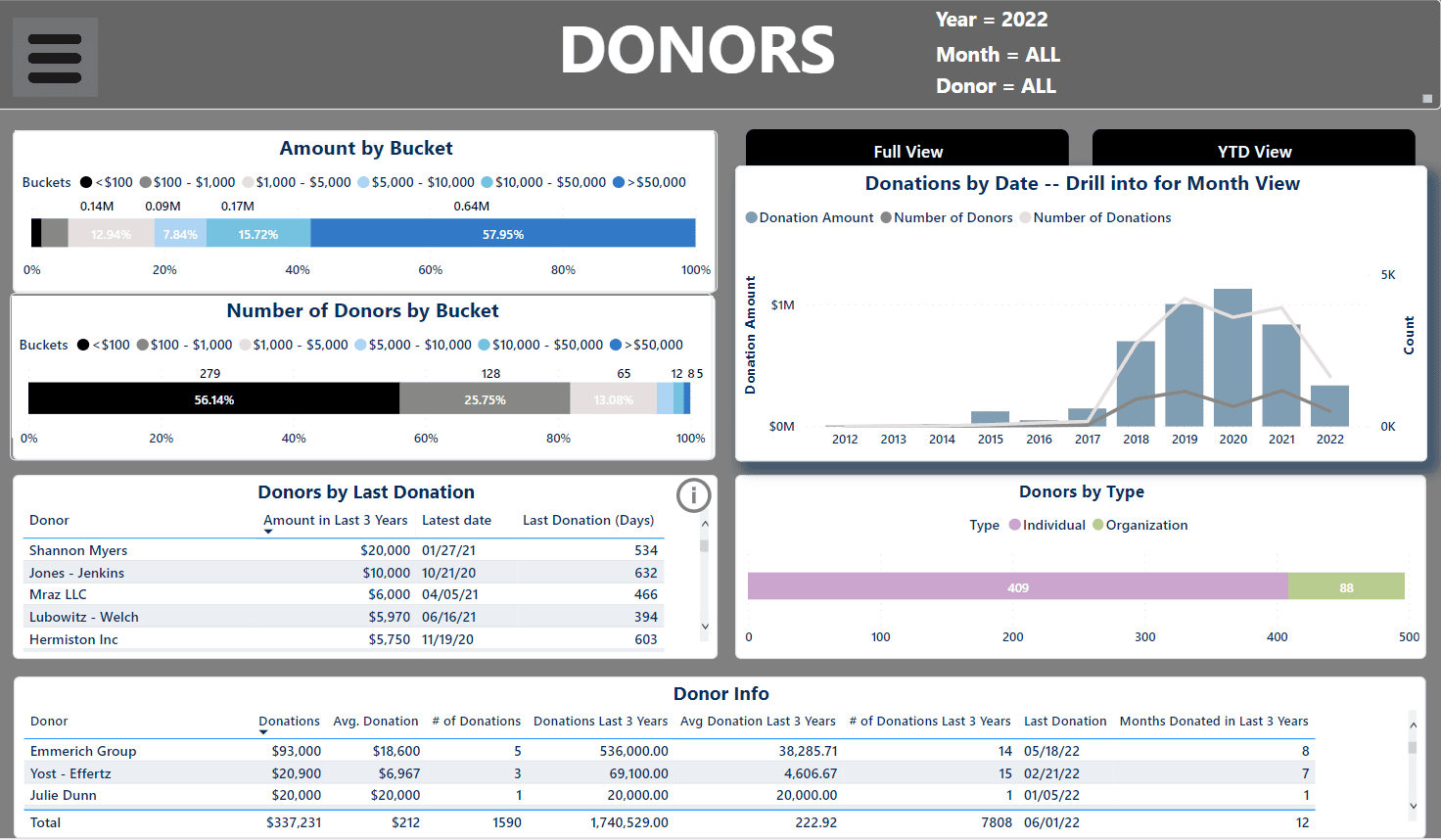Select >$50,000 legend in Amount by Bucket
The height and width of the screenshot is (840, 1441).
coord(649,182)
